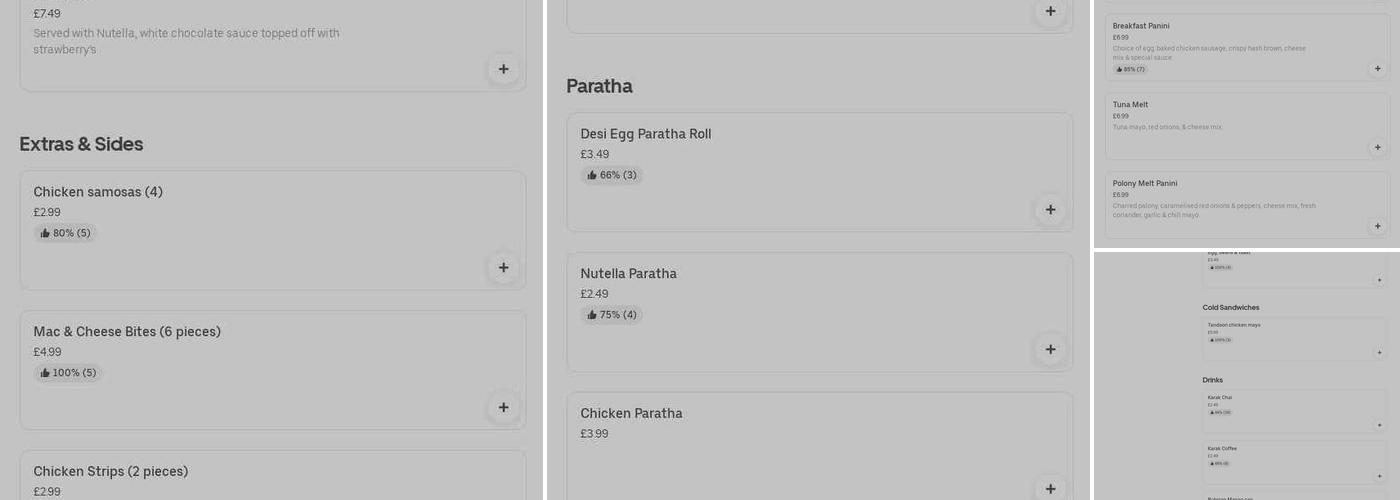Click the 80% rating badge on Chicken samosas

(66, 233)
